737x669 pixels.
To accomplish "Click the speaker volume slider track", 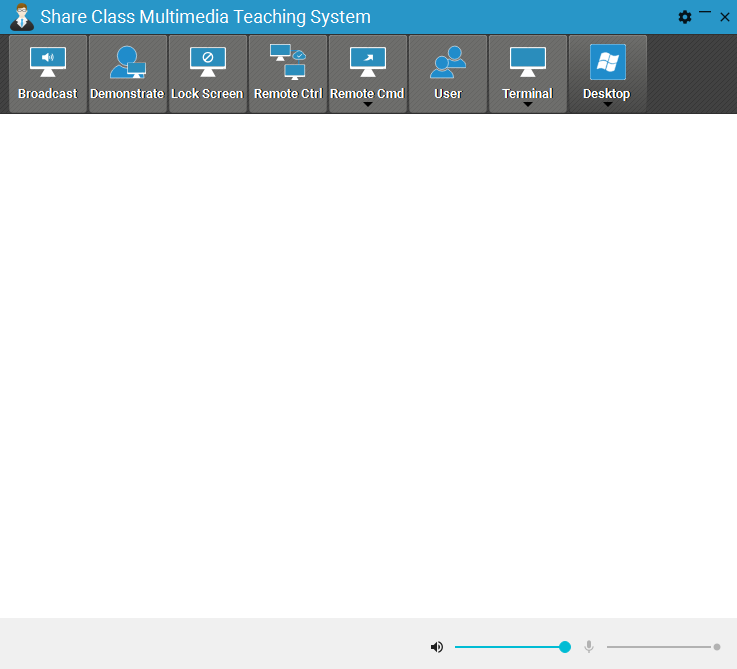I will tap(505, 647).
